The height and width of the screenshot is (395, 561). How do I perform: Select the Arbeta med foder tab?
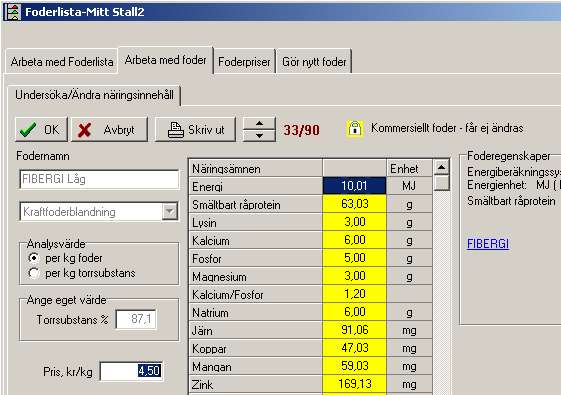166,60
